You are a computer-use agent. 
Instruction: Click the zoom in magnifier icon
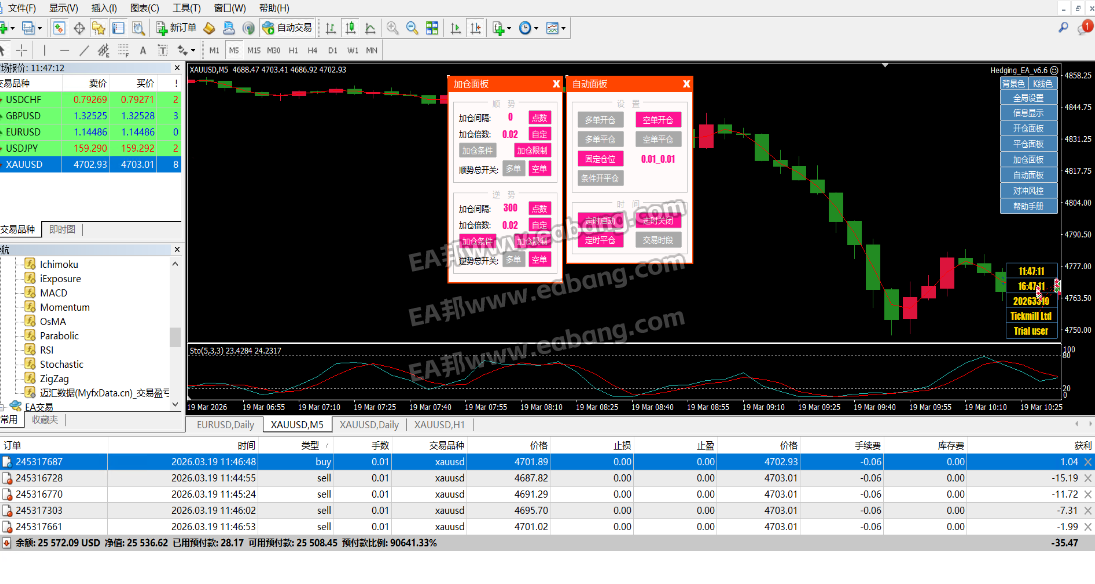tap(393, 28)
